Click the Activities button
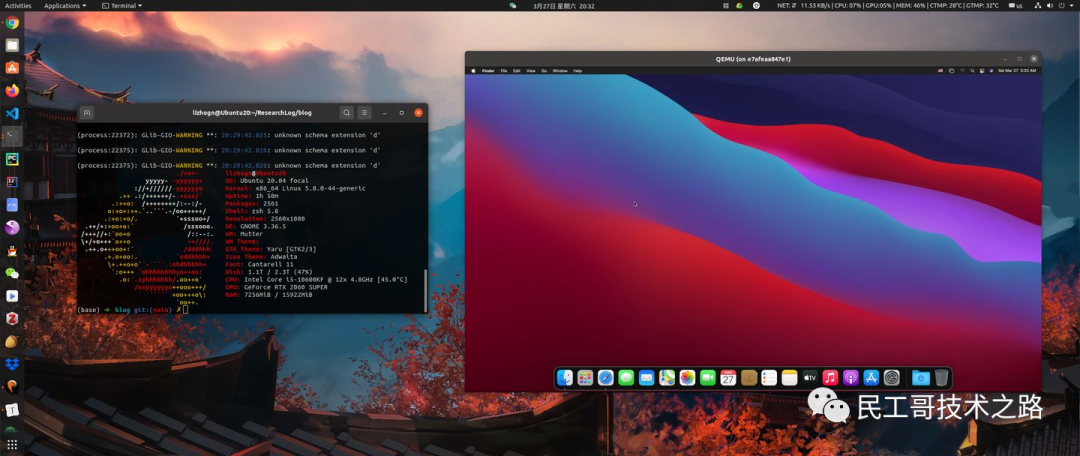The image size is (1080, 456). pyautogui.click(x=18, y=6)
